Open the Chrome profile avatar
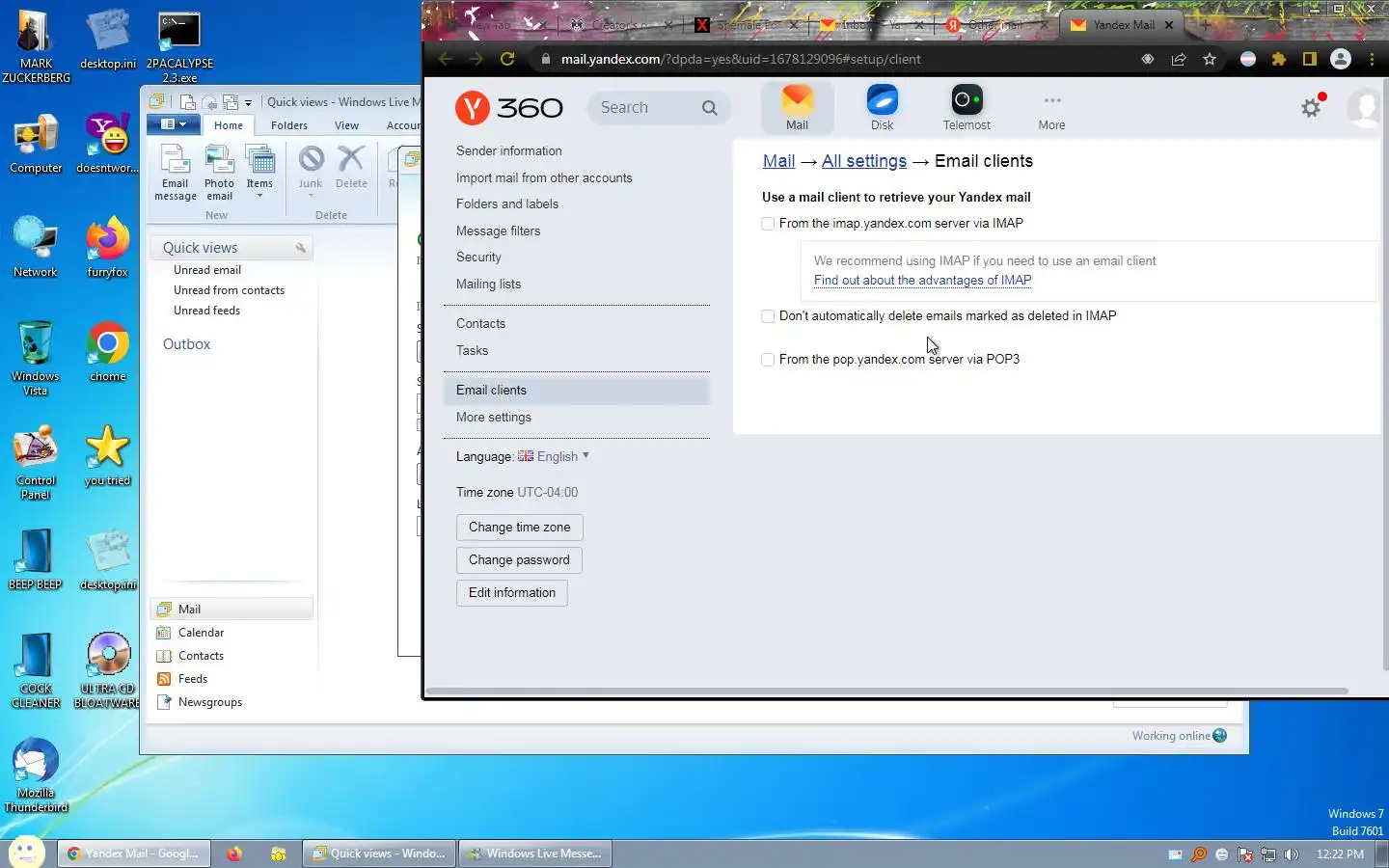Screen dimensions: 1389x868 point(1341,59)
